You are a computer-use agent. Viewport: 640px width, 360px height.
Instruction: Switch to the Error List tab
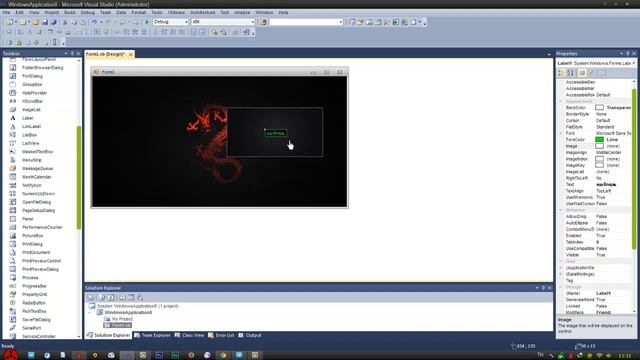coord(221,335)
